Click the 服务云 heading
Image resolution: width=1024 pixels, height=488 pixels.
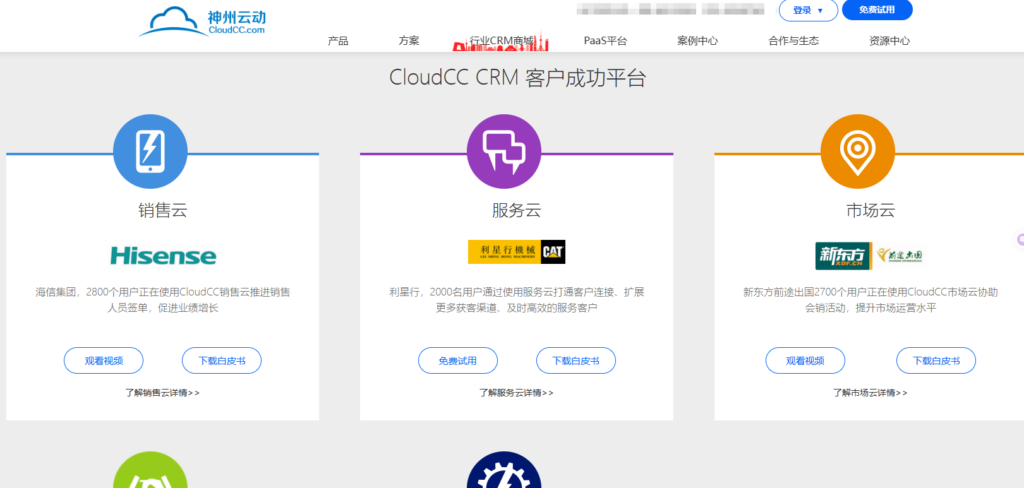tap(517, 210)
